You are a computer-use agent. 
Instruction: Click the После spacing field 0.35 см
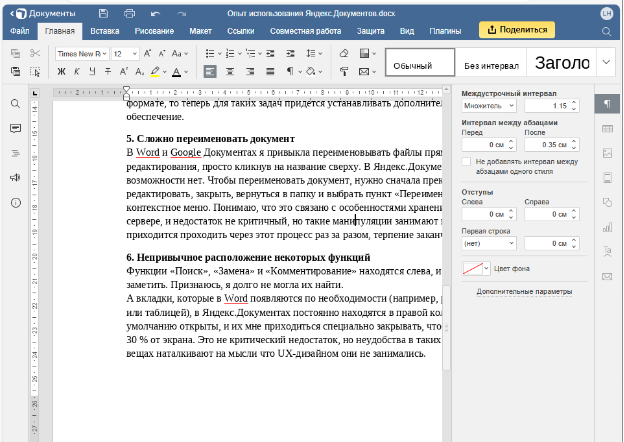pos(552,145)
